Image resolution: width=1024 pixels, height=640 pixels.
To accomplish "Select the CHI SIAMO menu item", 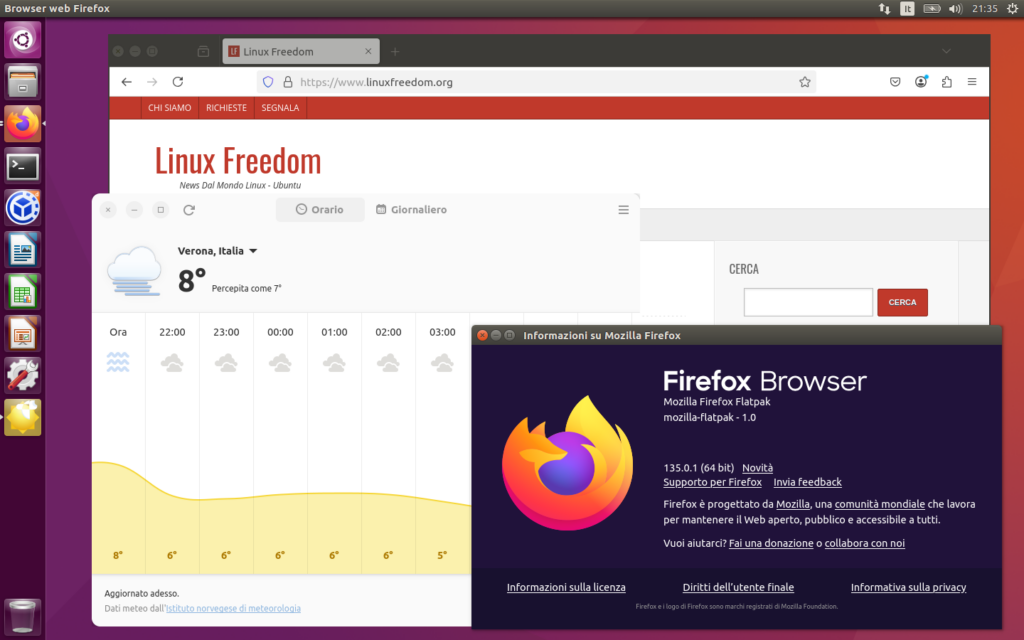I will click(x=169, y=108).
